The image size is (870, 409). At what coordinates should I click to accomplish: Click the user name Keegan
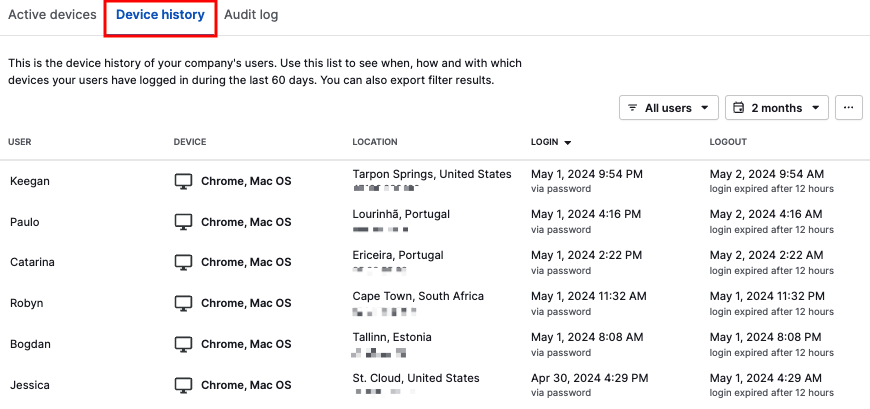(30, 181)
